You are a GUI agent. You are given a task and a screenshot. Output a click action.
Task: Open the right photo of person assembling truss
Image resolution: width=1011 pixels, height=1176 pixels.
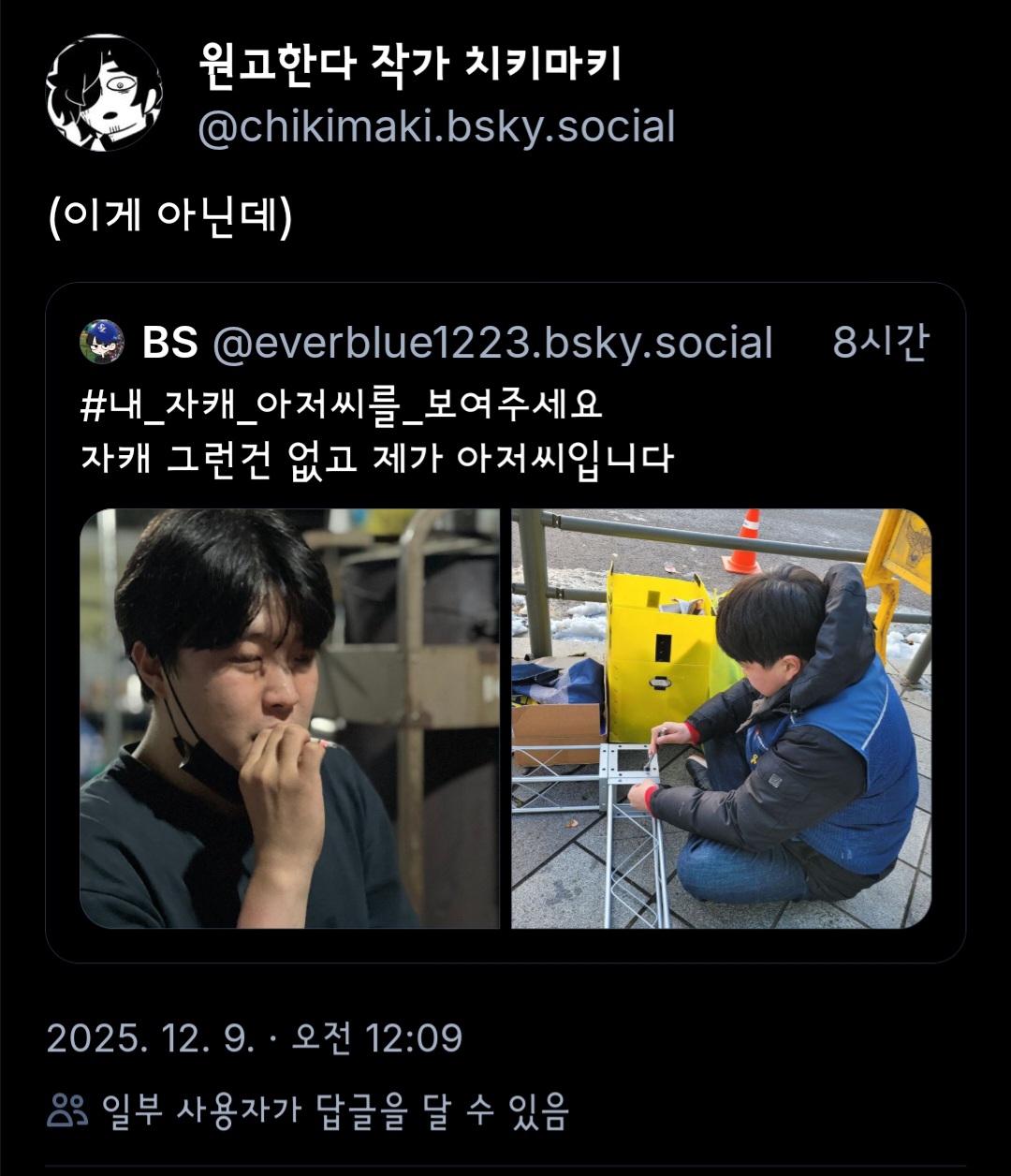click(x=721, y=718)
